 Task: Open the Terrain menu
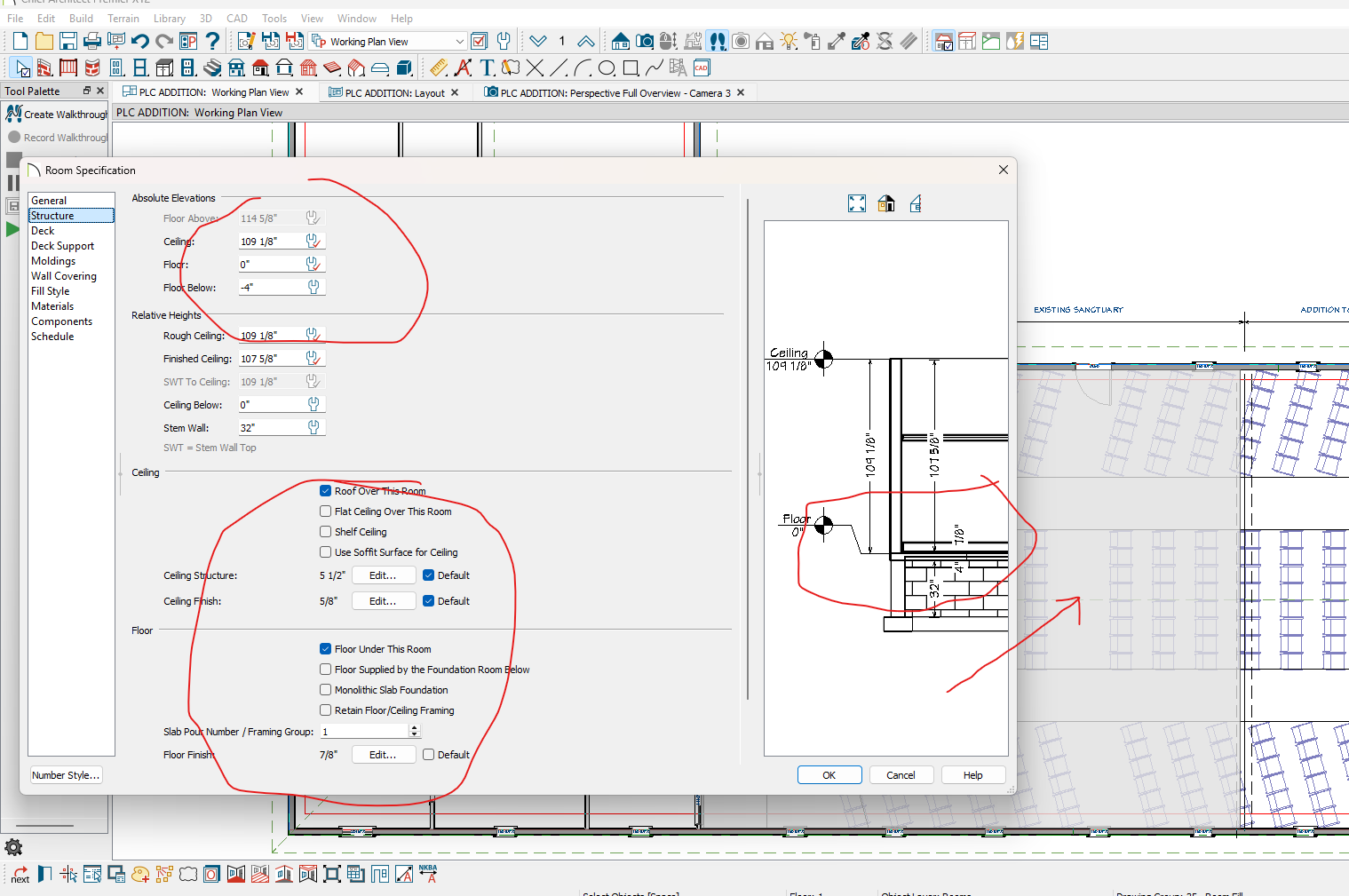[123, 18]
